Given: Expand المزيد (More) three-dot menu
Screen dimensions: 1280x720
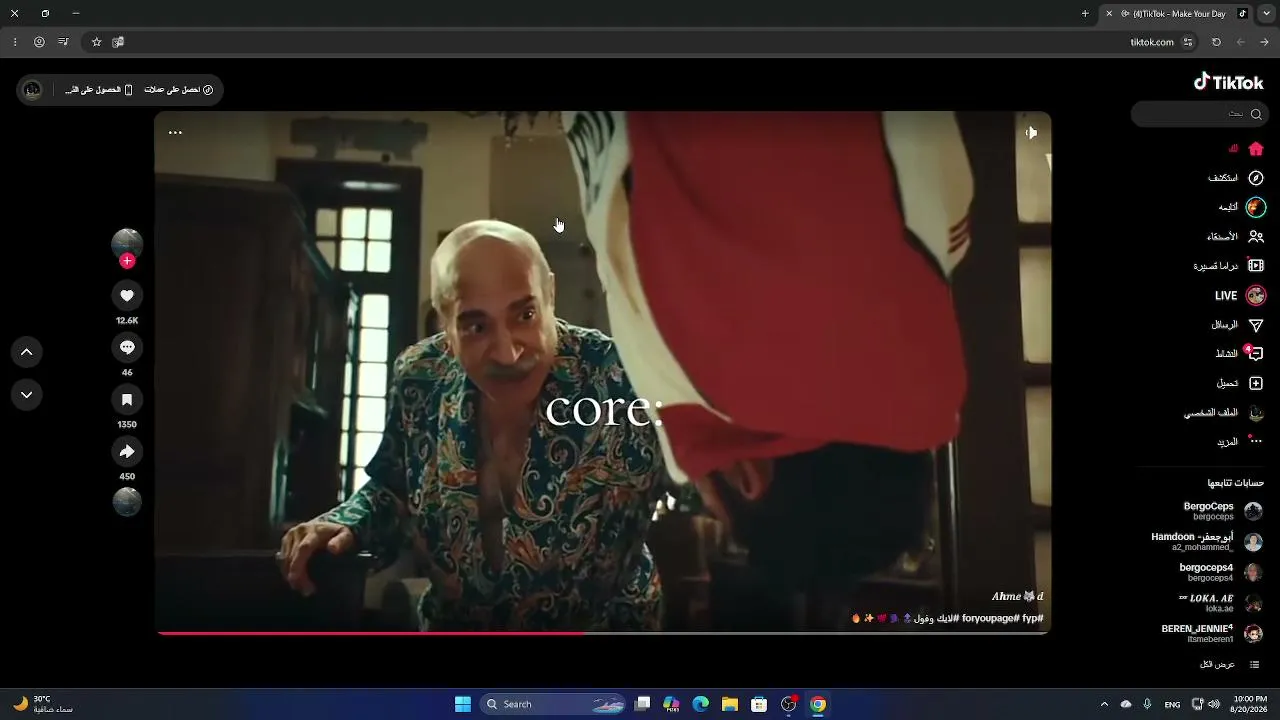Looking at the screenshot, I should pyautogui.click(x=1239, y=441).
